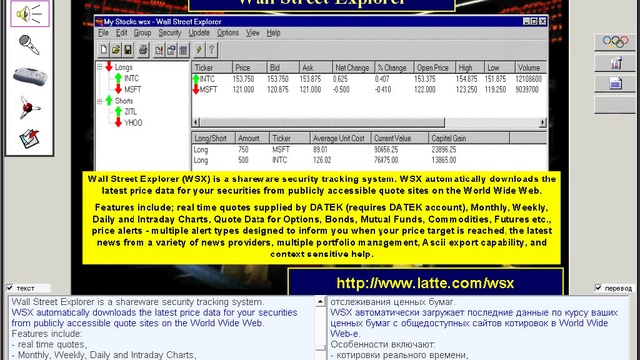Select the Shorts group label
The image size is (640, 360).
tap(124, 101)
